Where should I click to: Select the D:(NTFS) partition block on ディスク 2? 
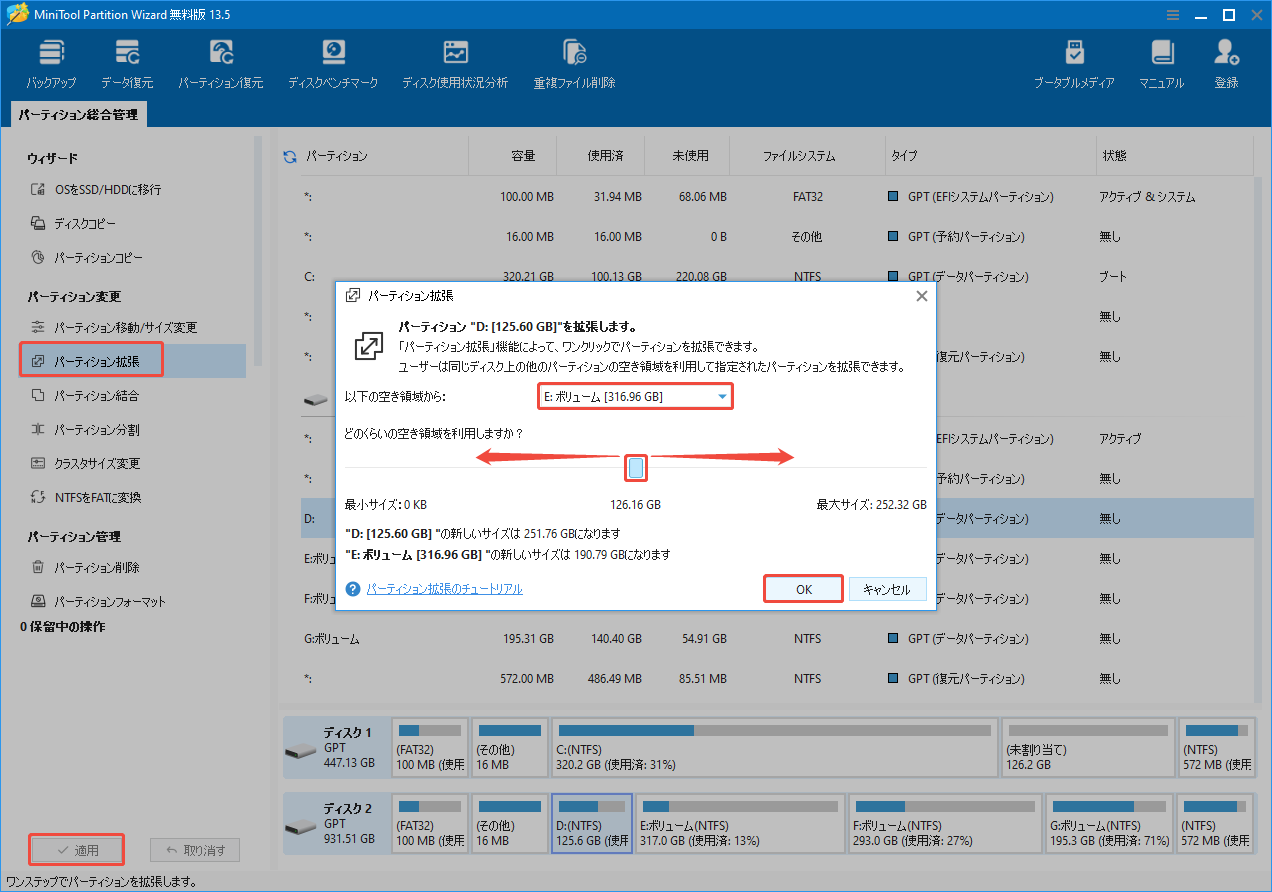coord(591,823)
